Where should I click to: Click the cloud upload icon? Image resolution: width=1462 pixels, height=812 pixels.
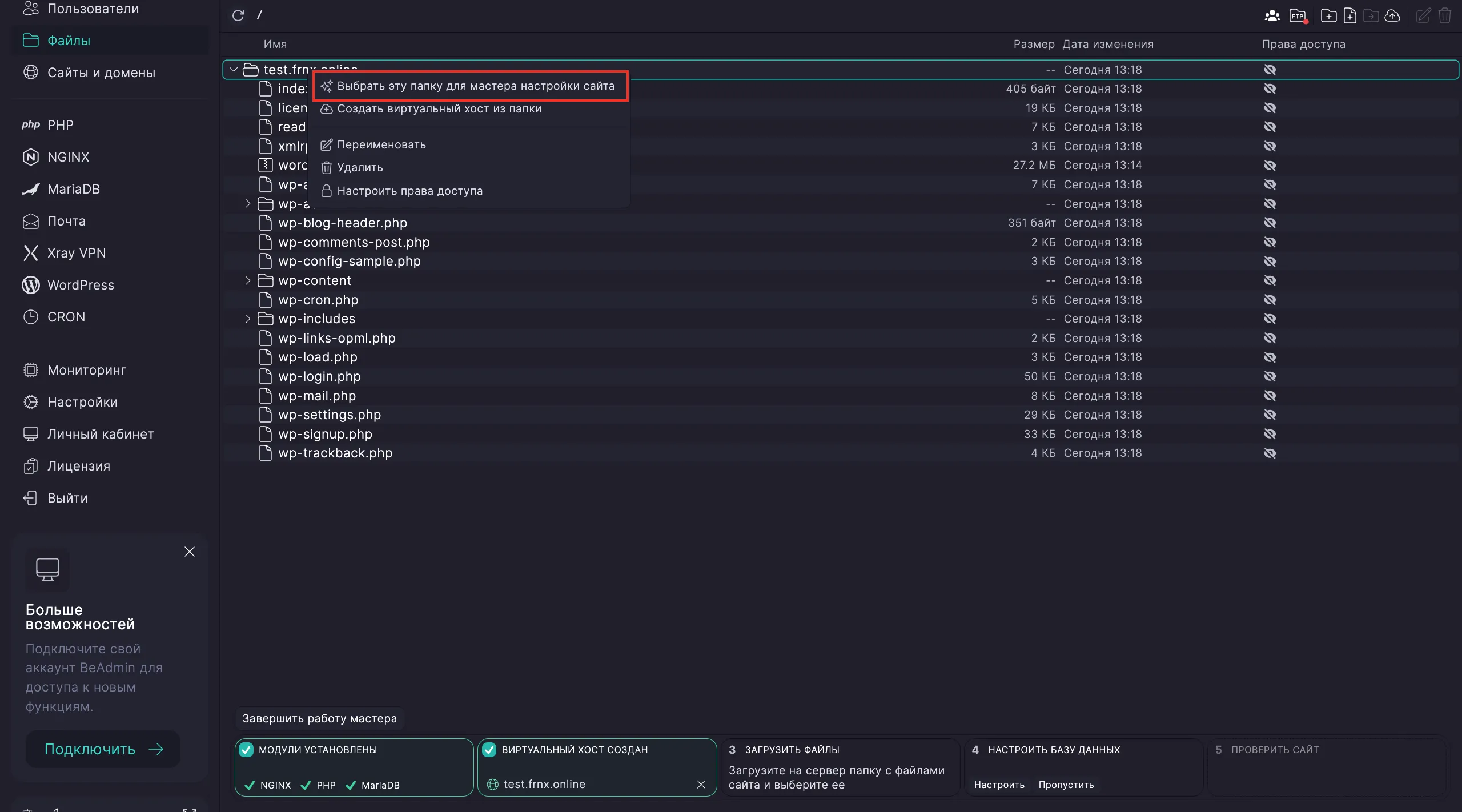pyautogui.click(x=1393, y=15)
